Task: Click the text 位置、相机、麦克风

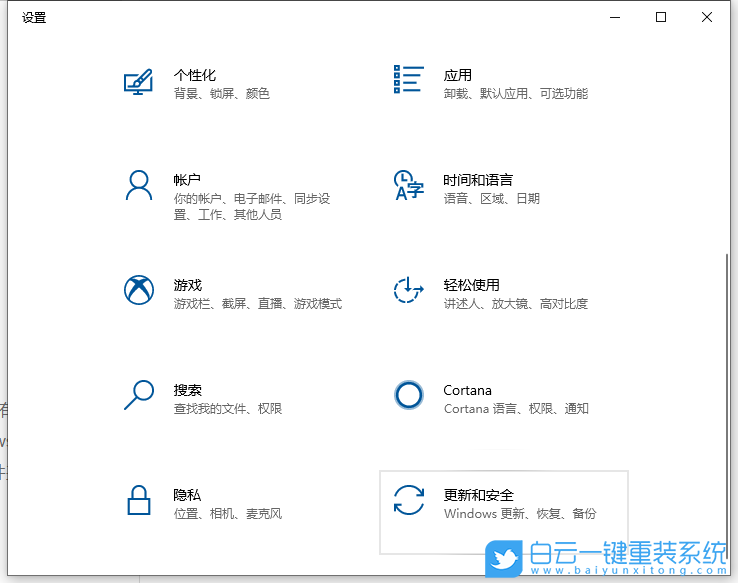Action: pos(228,513)
